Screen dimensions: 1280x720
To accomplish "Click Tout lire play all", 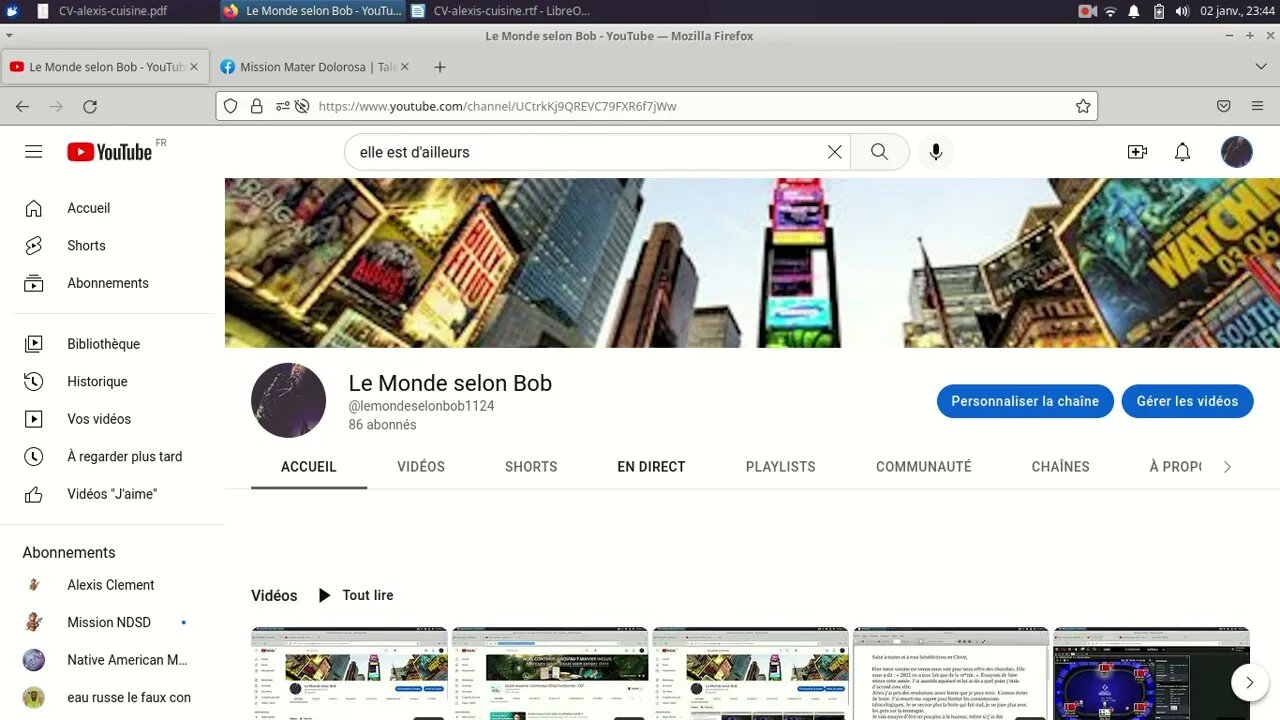I will coord(355,595).
